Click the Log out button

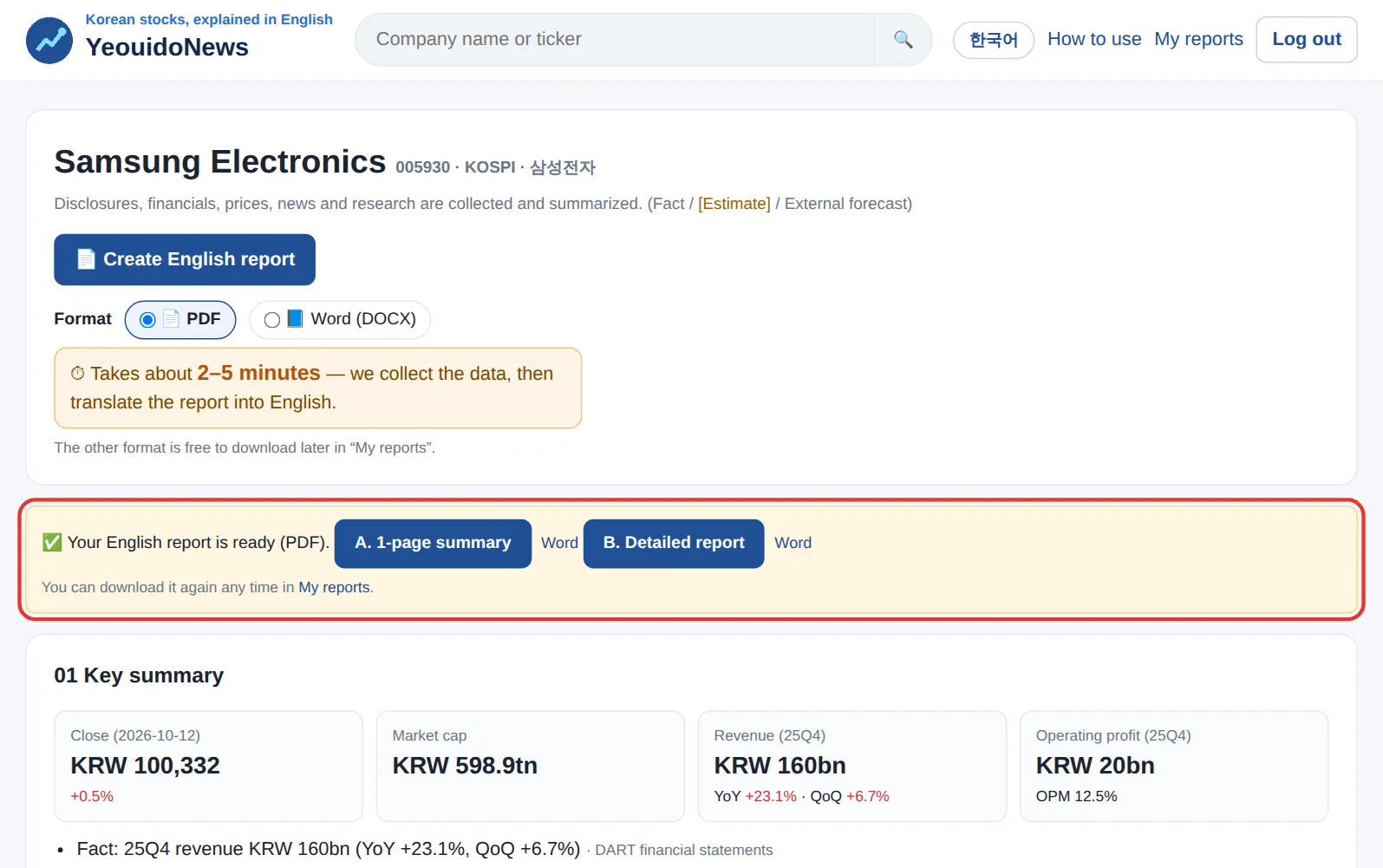1307,39
